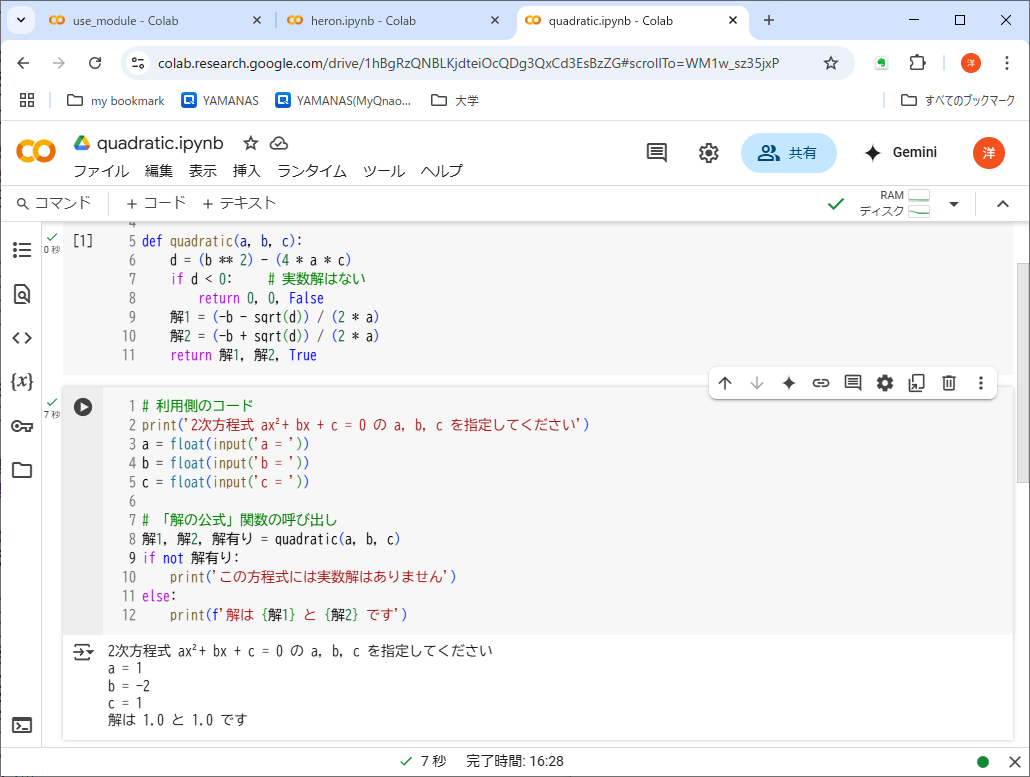Open the 挿入 menu
The width and height of the screenshot is (1030, 777).
(247, 171)
